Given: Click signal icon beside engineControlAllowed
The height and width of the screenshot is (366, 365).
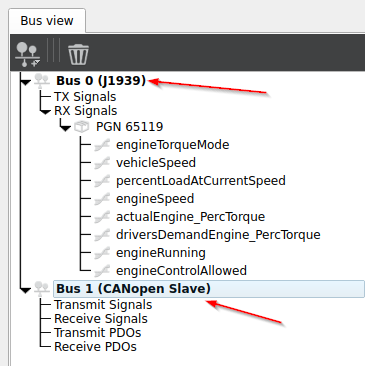Looking at the screenshot, I should tap(102, 271).
